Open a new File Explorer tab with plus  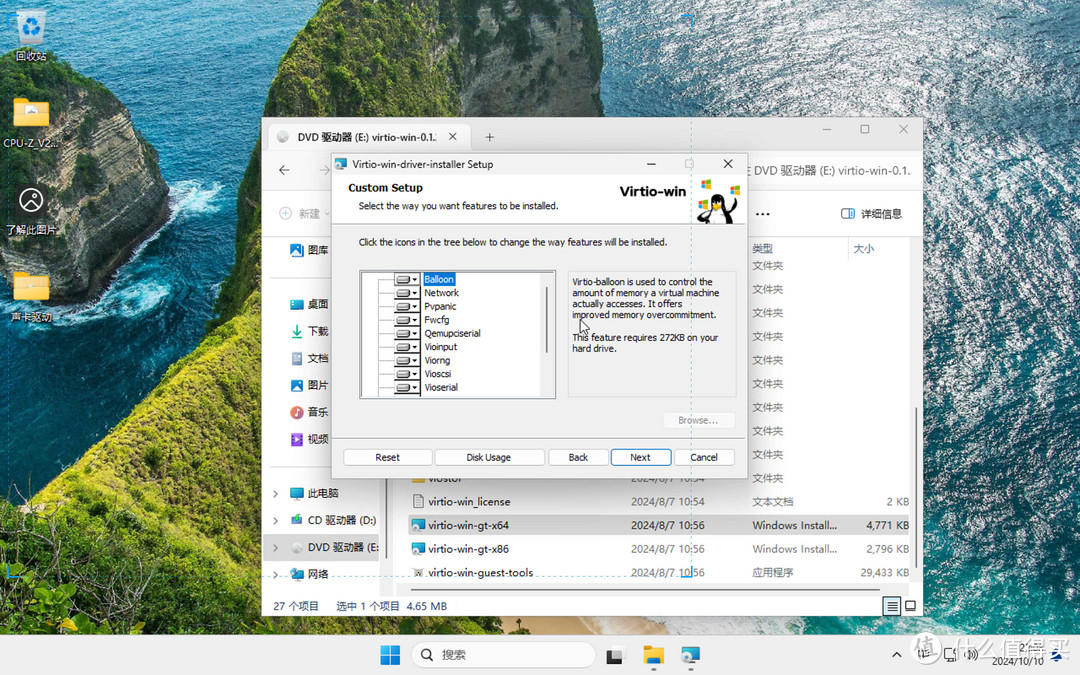(x=489, y=136)
